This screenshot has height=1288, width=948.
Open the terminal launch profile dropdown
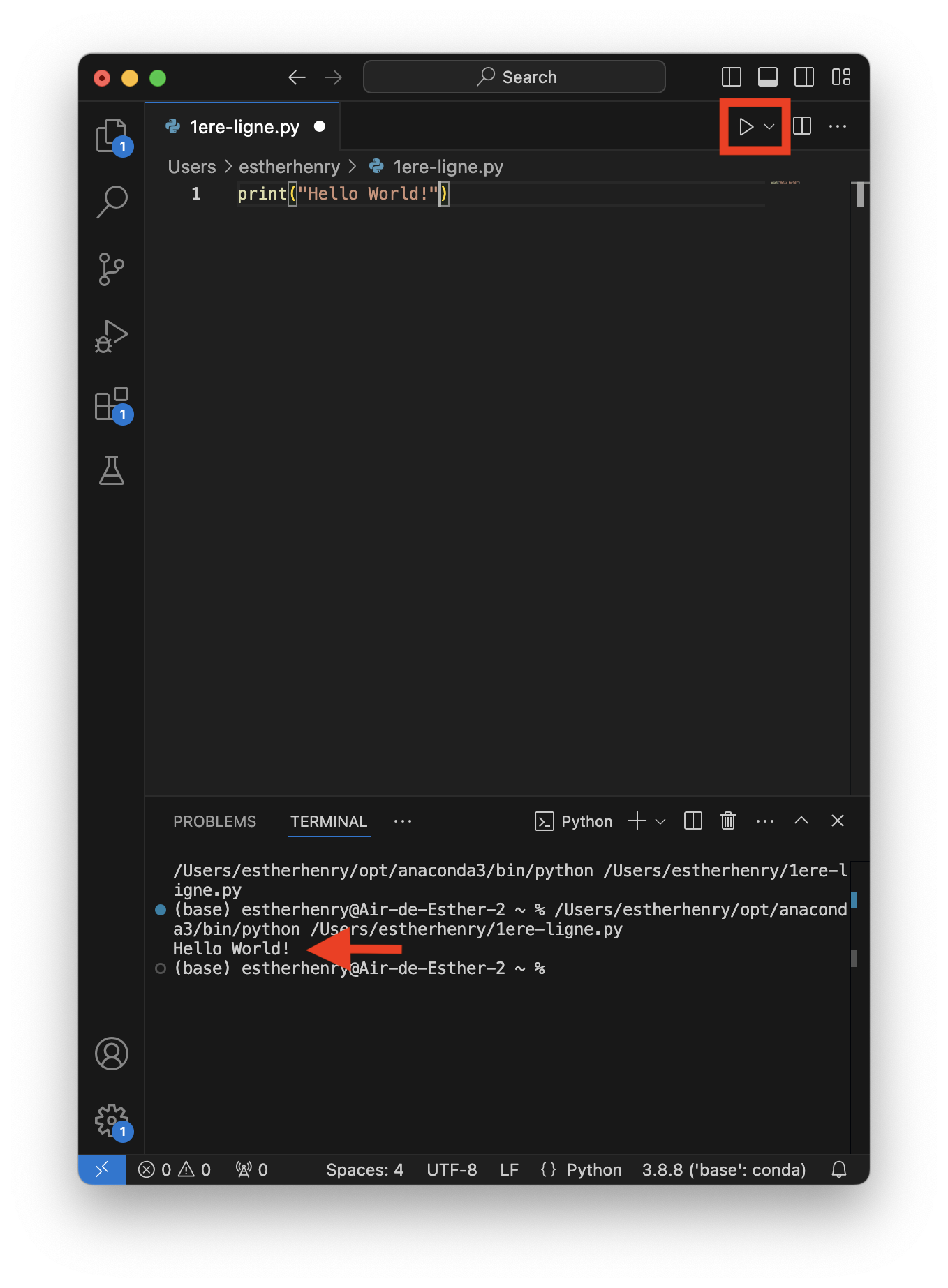click(x=660, y=821)
